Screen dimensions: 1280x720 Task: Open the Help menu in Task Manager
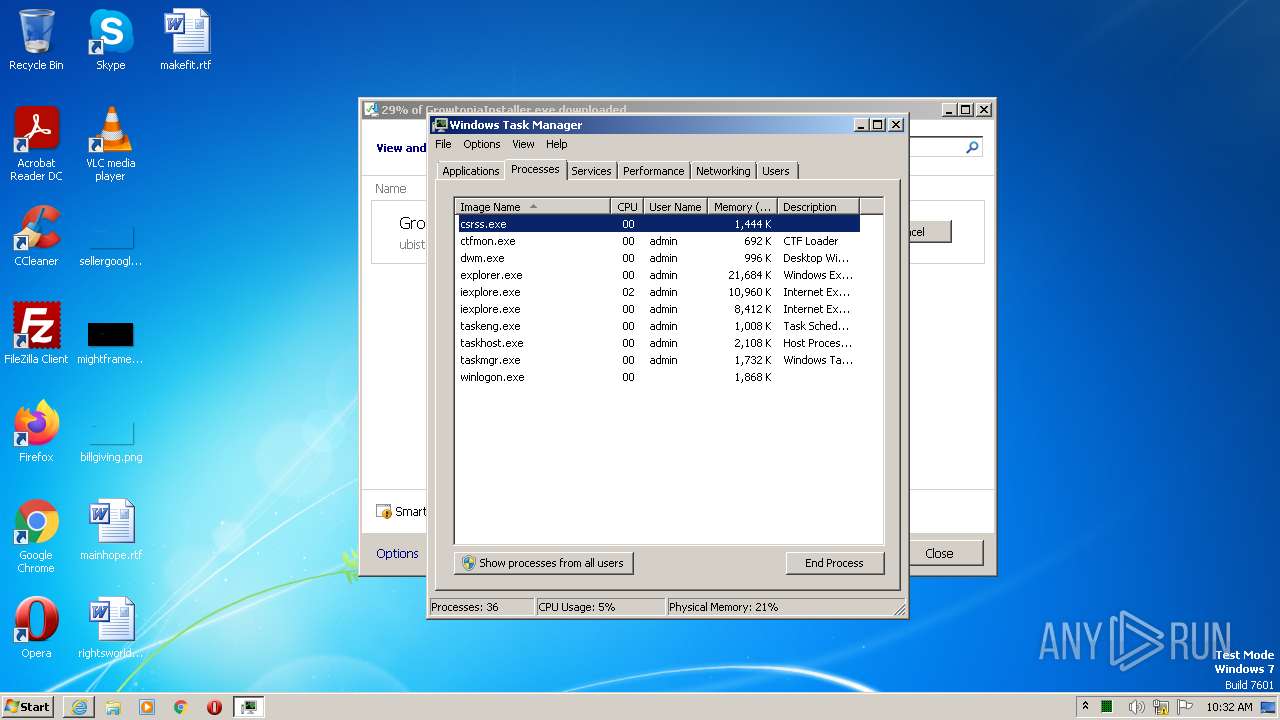pyautogui.click(x=556, y=144)
